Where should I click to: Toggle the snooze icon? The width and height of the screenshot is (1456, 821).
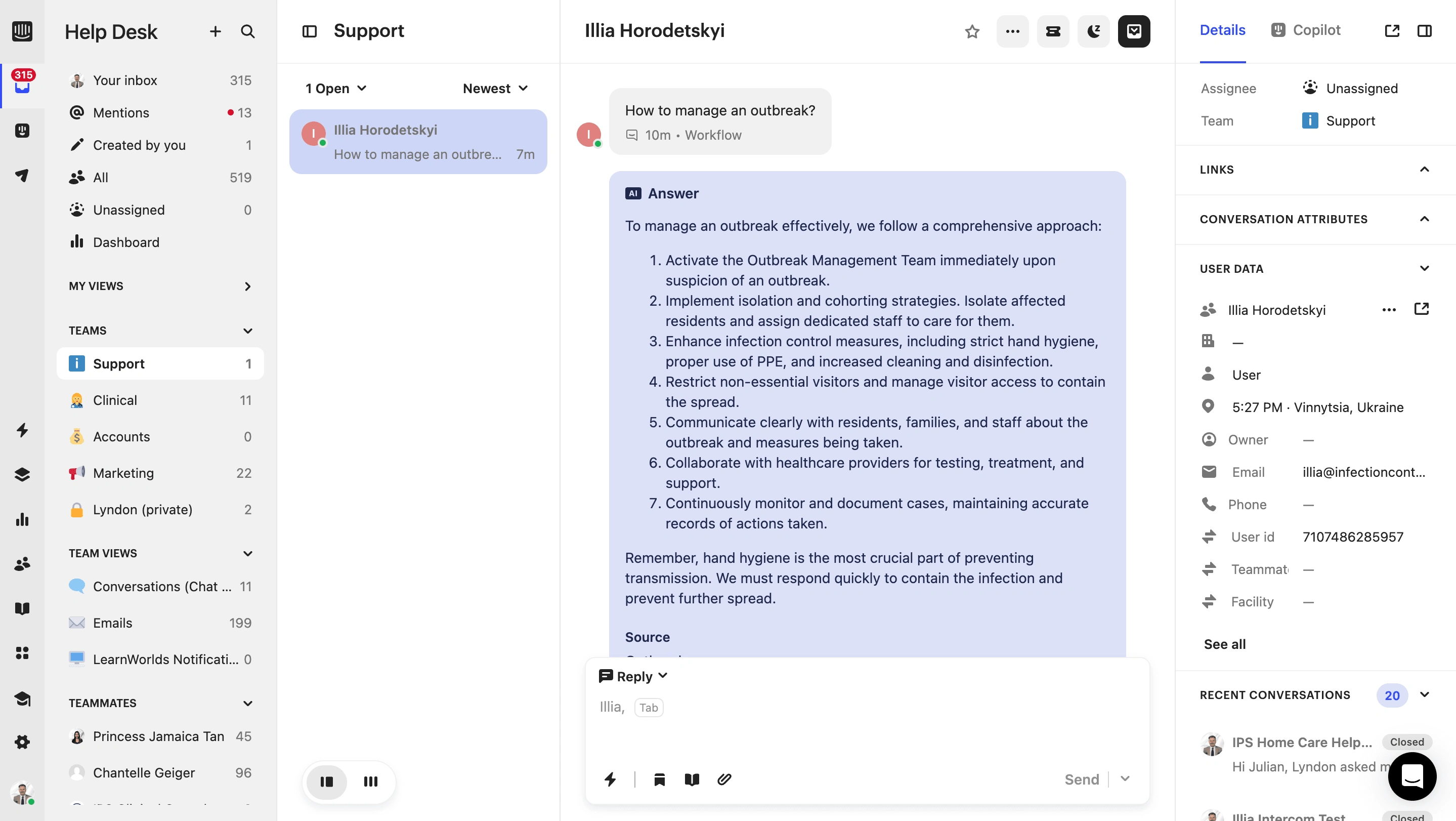pyautogui.click(x=1093, y=30)
